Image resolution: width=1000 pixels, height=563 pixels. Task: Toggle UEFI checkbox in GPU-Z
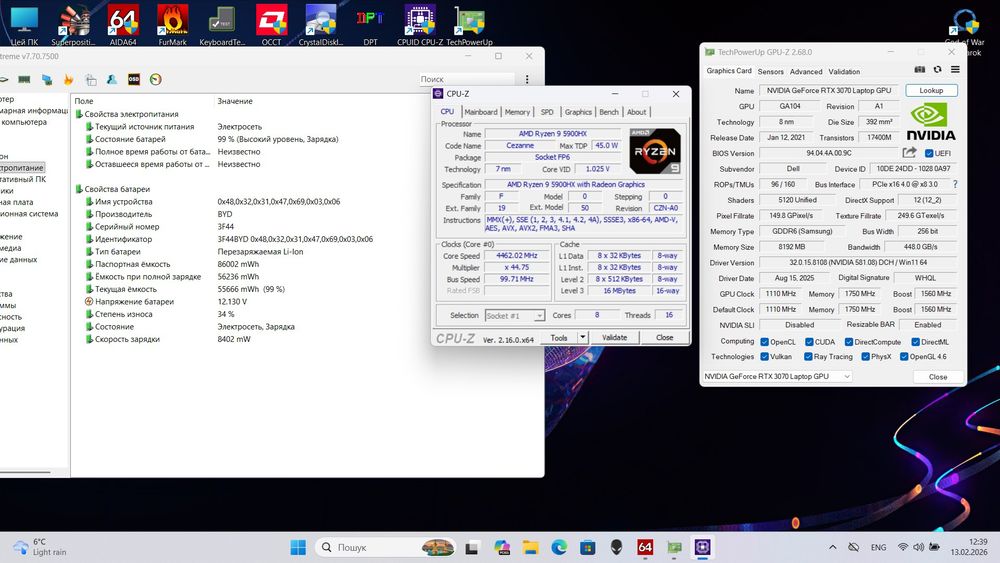point(929,153)
